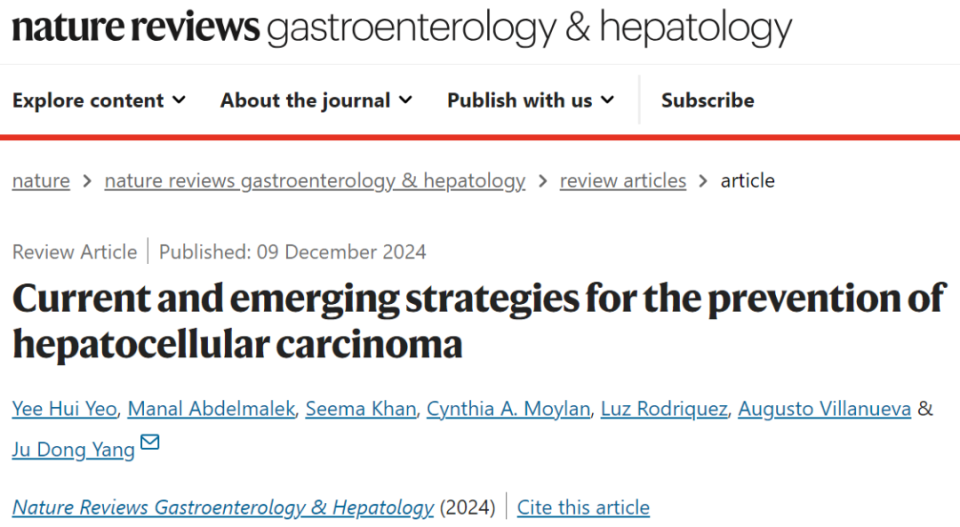Click the chevron arrow next to Explore content
Image resolution: width=960 pixels, height=527 pixels.
coord(179,100)
